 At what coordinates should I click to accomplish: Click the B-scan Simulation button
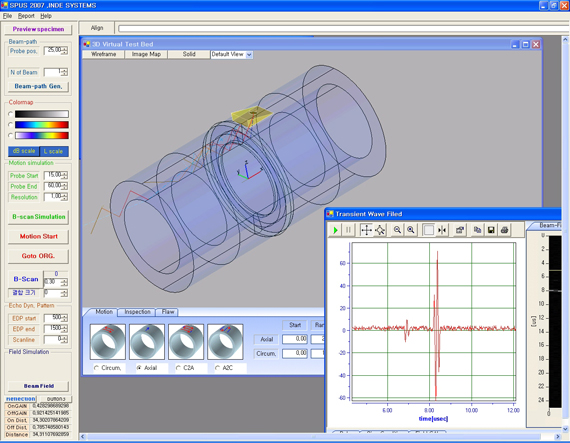coord(38,217)
